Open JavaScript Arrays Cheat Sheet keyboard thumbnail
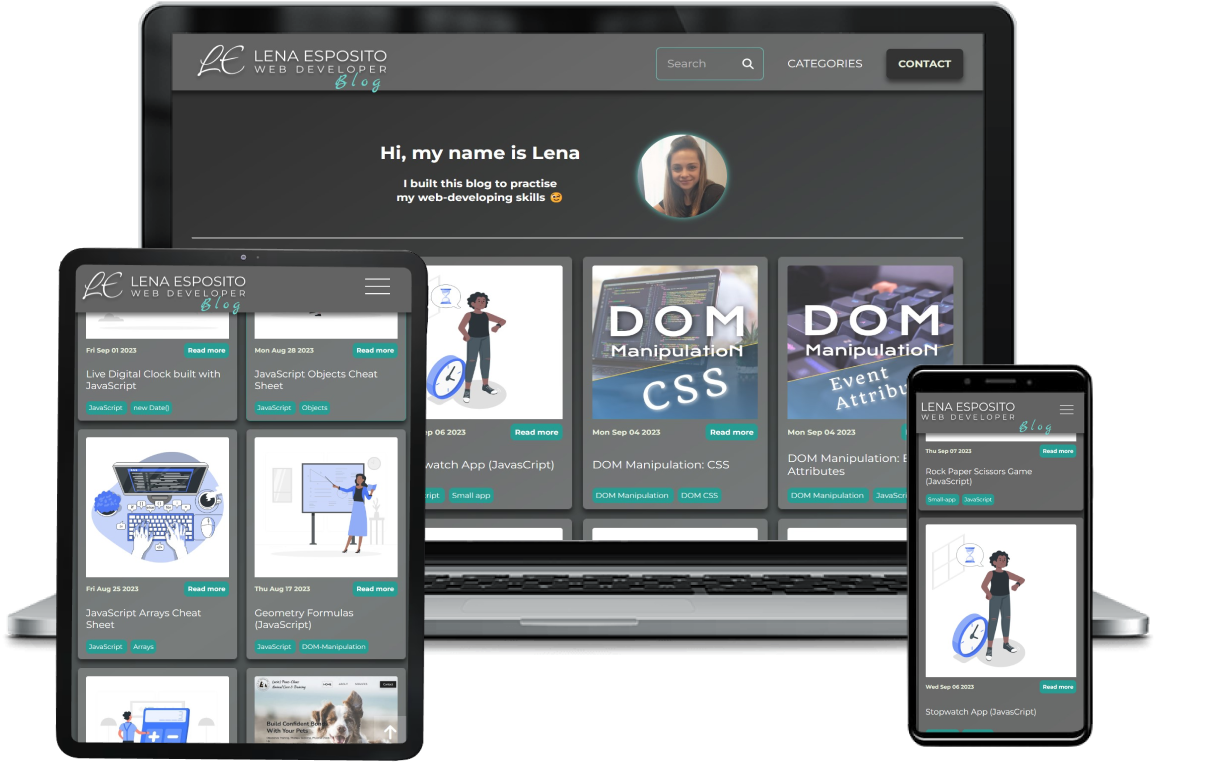Image resolution: width=1221 pixels, height=772 pixels. click(x=157, y=506)
